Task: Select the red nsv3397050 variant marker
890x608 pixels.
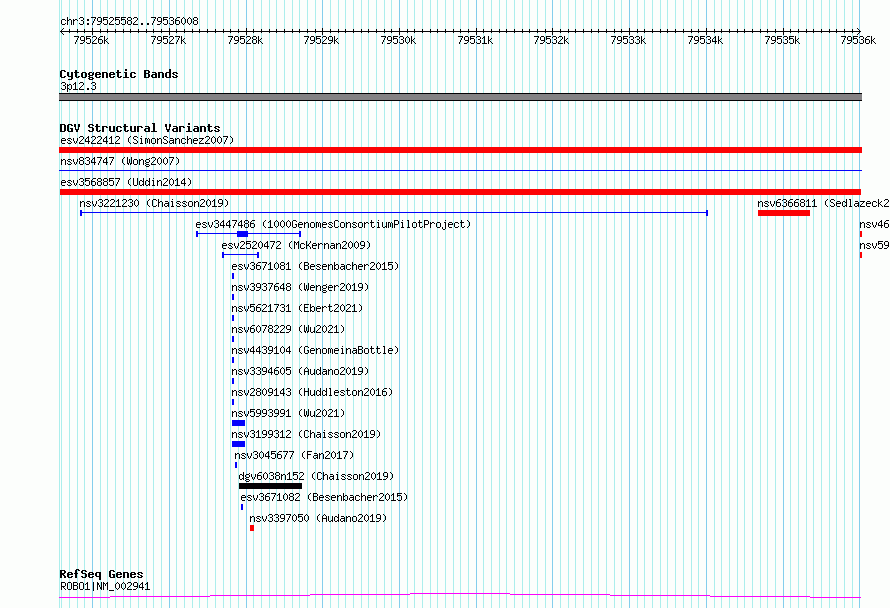Action: tap(252, 528)
